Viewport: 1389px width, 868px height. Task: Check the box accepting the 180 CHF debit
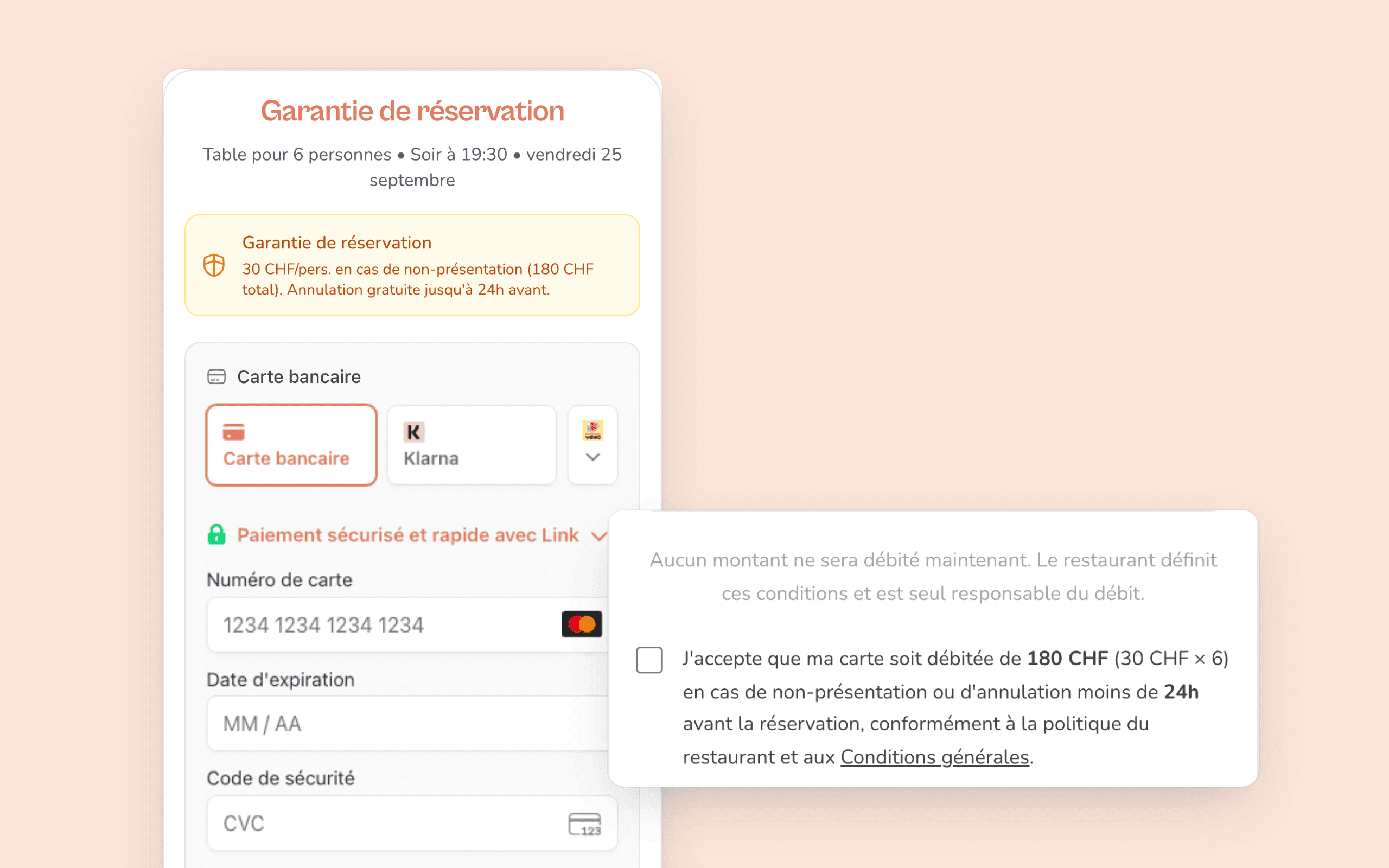(x=649, y=660)
